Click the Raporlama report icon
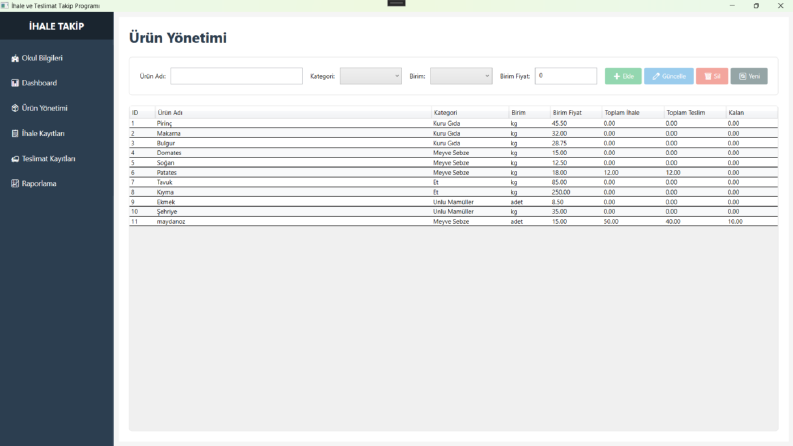 pos(15,184)
